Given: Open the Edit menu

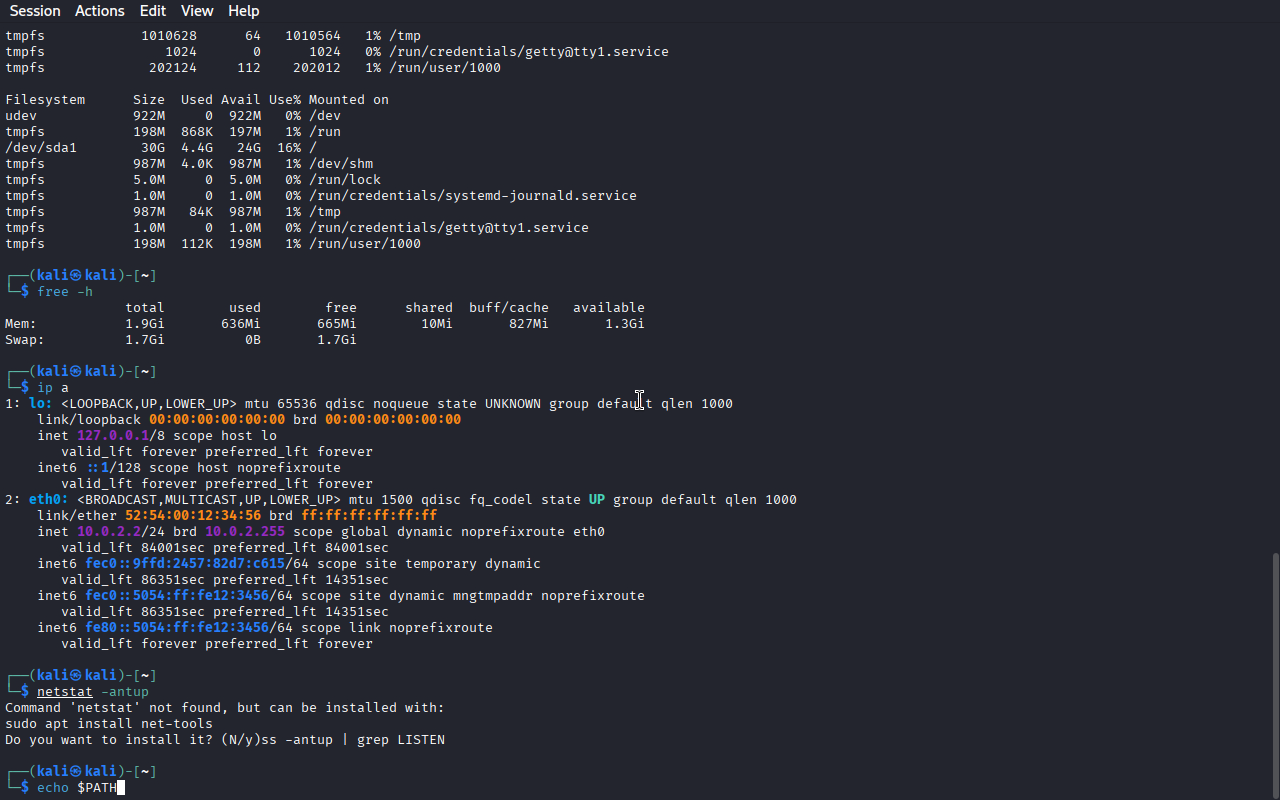Looking at the screenshot, I should tap(153, 11).
